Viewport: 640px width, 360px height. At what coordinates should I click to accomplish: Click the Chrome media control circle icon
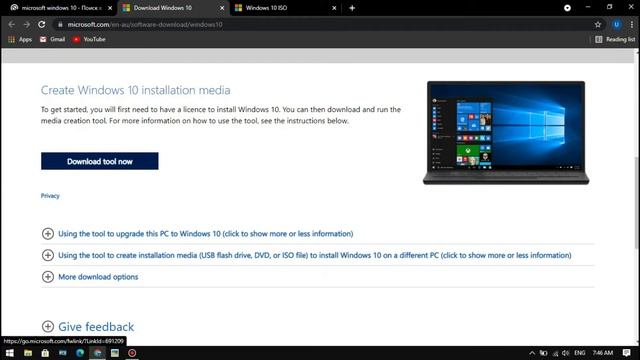click(567, 8)
